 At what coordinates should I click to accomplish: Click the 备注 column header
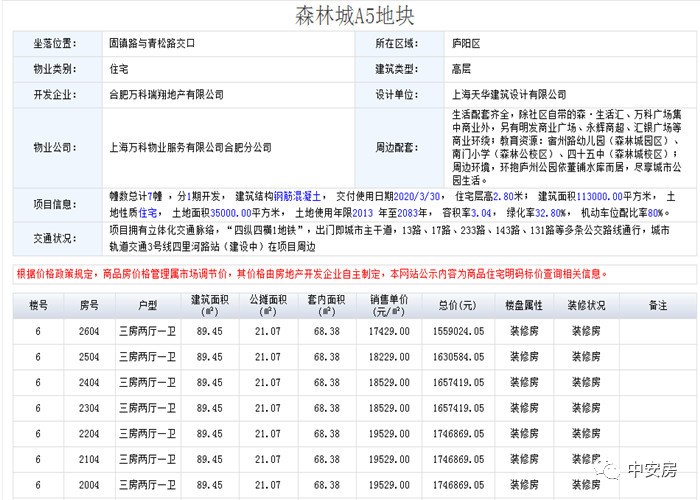pyautogui.click(x=658, y=306)
